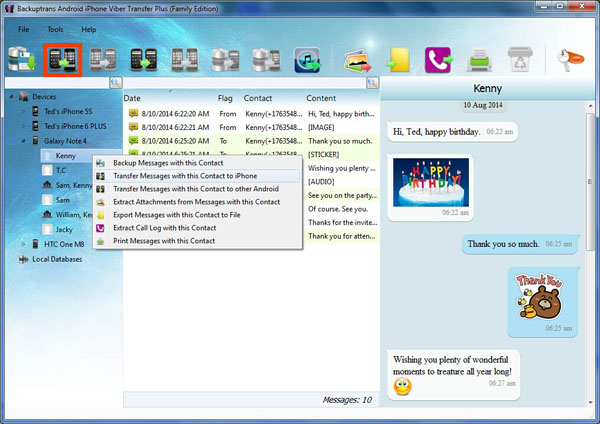The height and width of the screenshot is (424, 600).
Task: Select the T.C contact
Action: click(61, 170)
